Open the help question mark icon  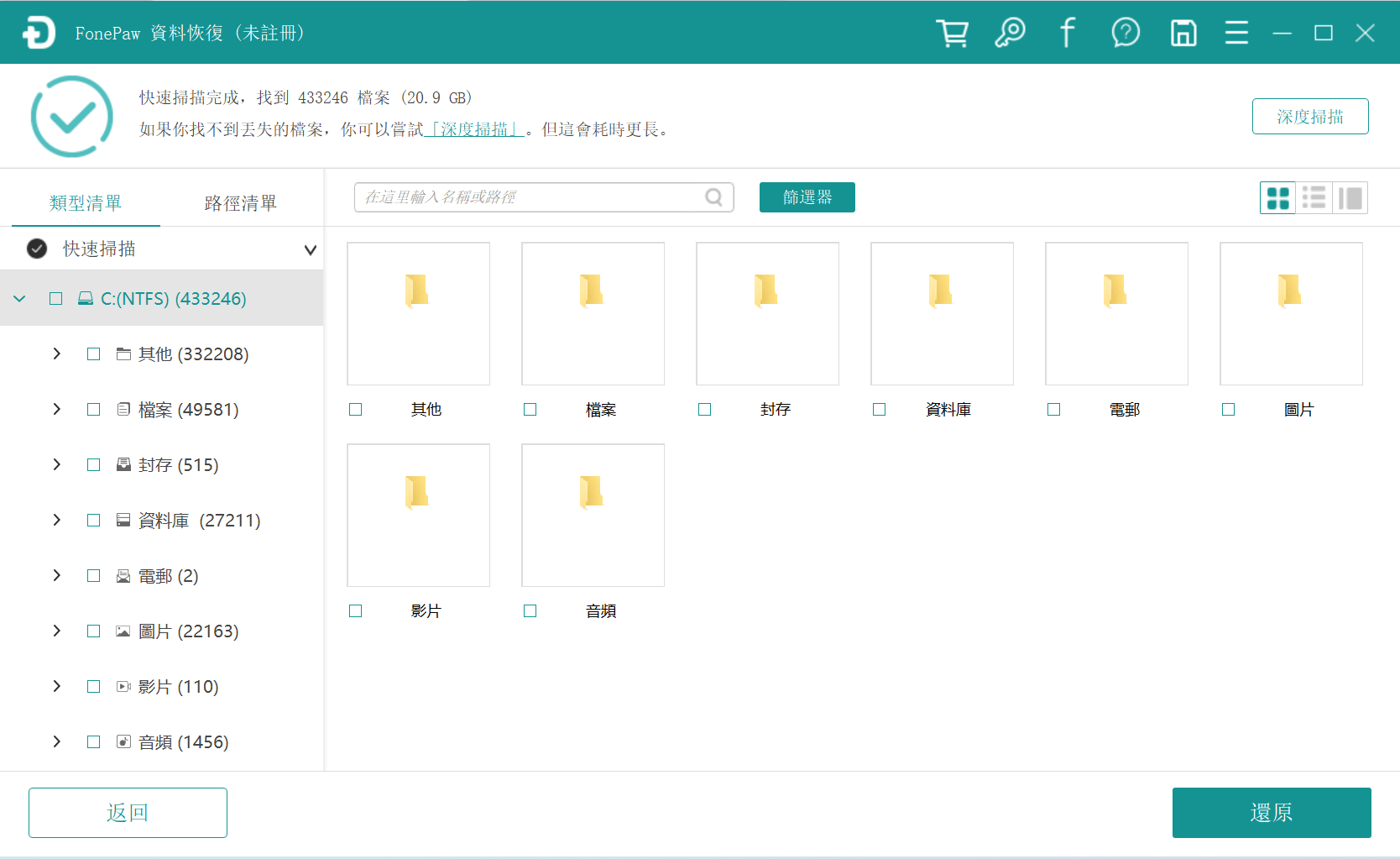click(x=1126, y=33)
